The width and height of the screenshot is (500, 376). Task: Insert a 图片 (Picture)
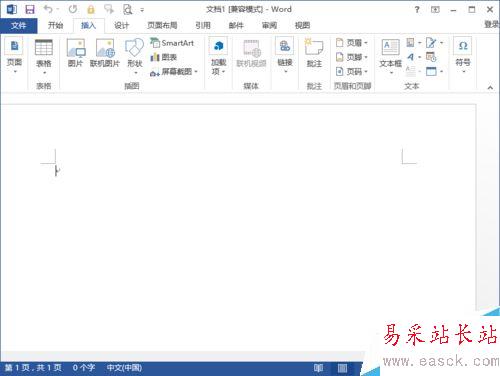coord(75,53)
